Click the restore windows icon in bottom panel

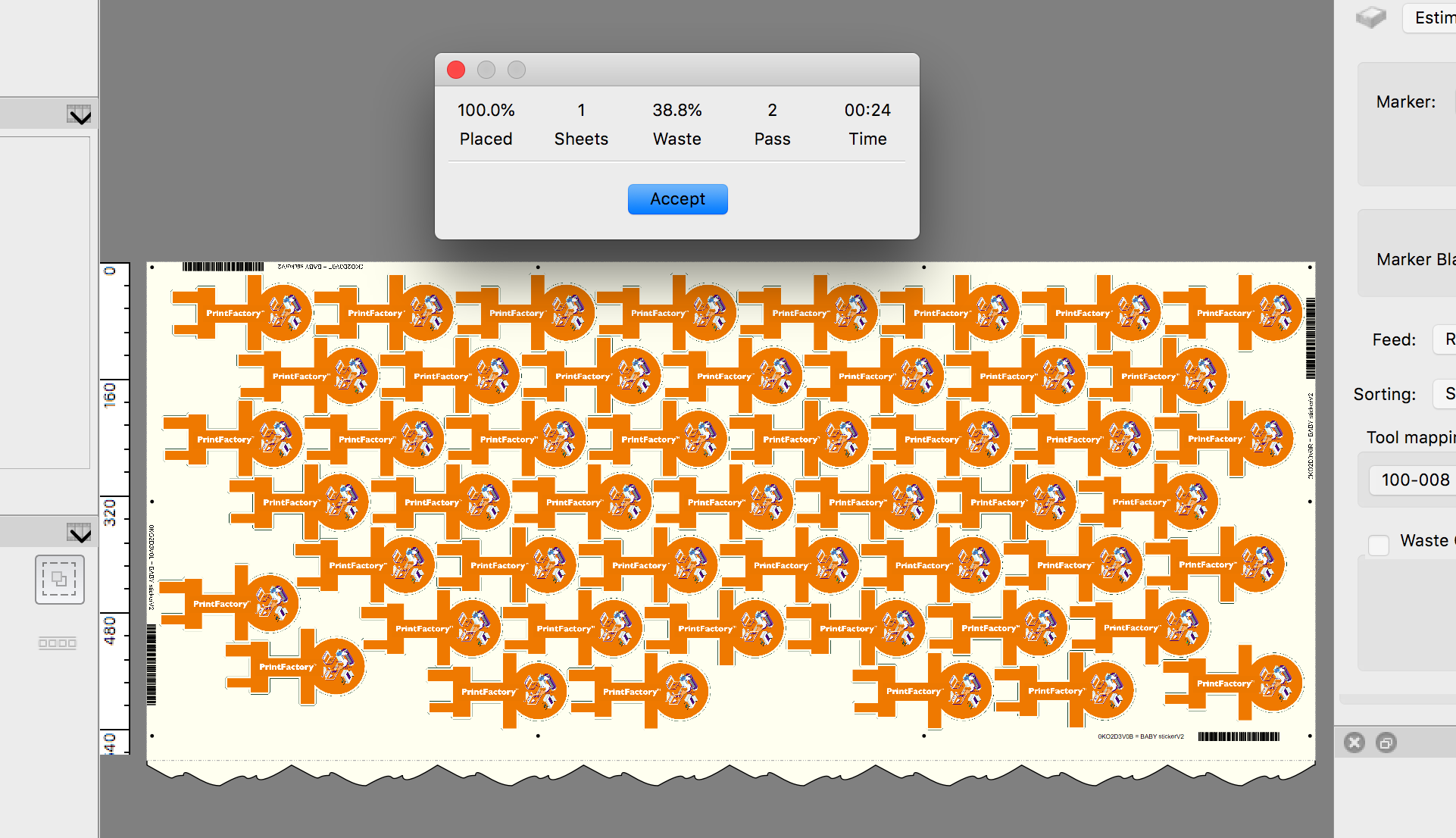point(1386,743)
